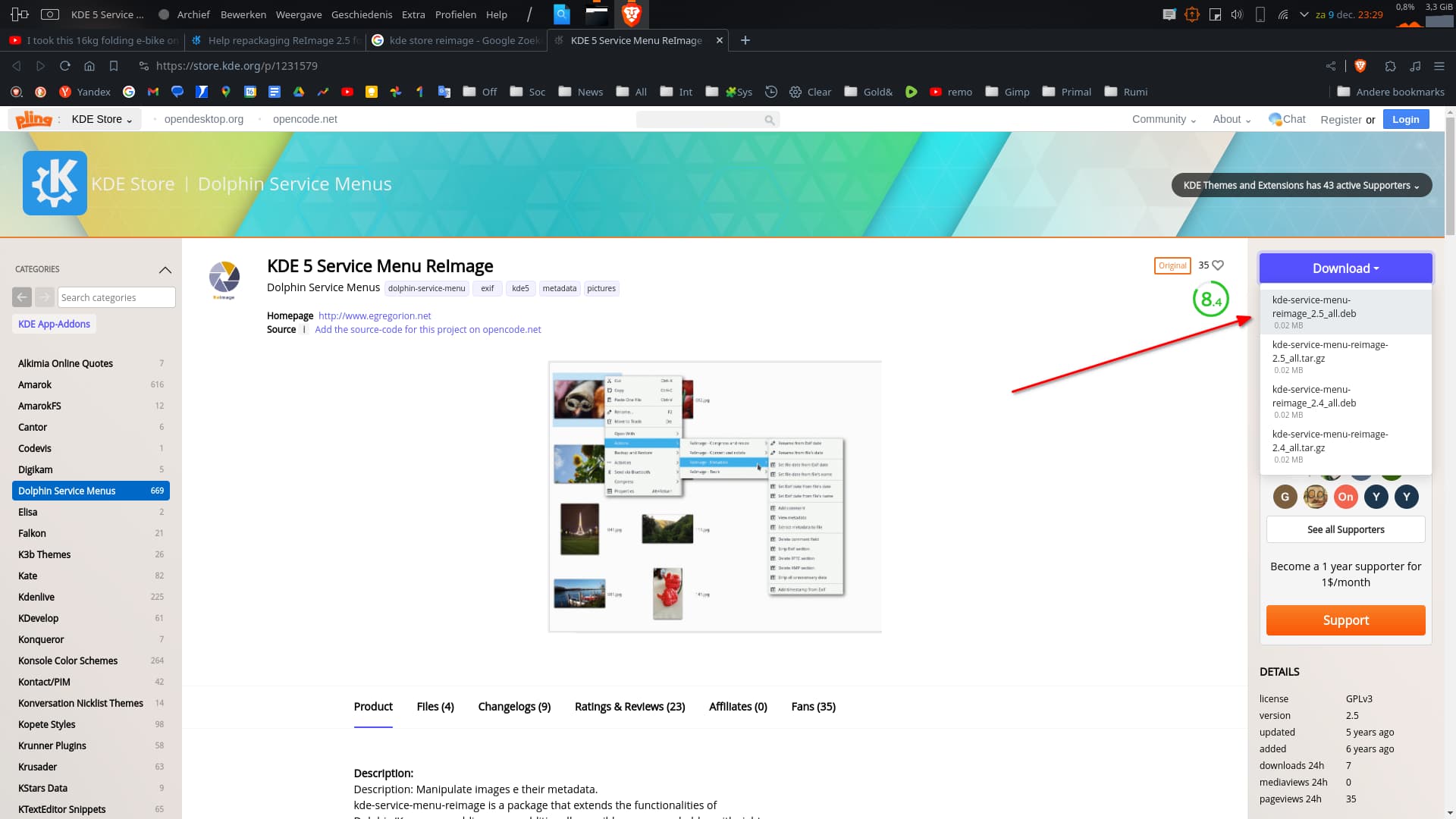Open the Andere bookmarks folder
The image size is (1456, 819).
tap(1391, 92)
